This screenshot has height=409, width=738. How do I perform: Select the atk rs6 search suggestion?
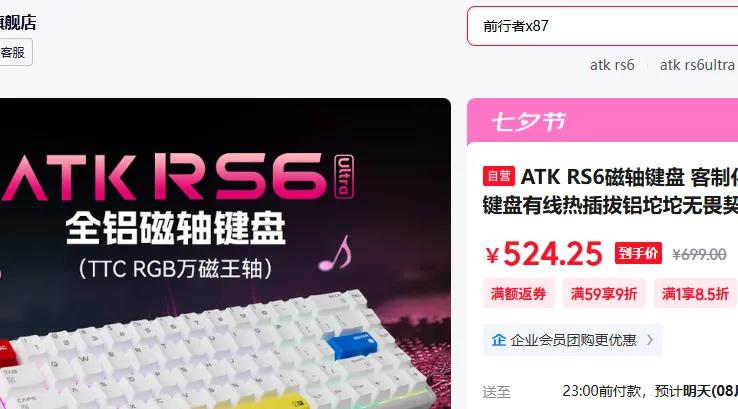[x=612, y=65]
